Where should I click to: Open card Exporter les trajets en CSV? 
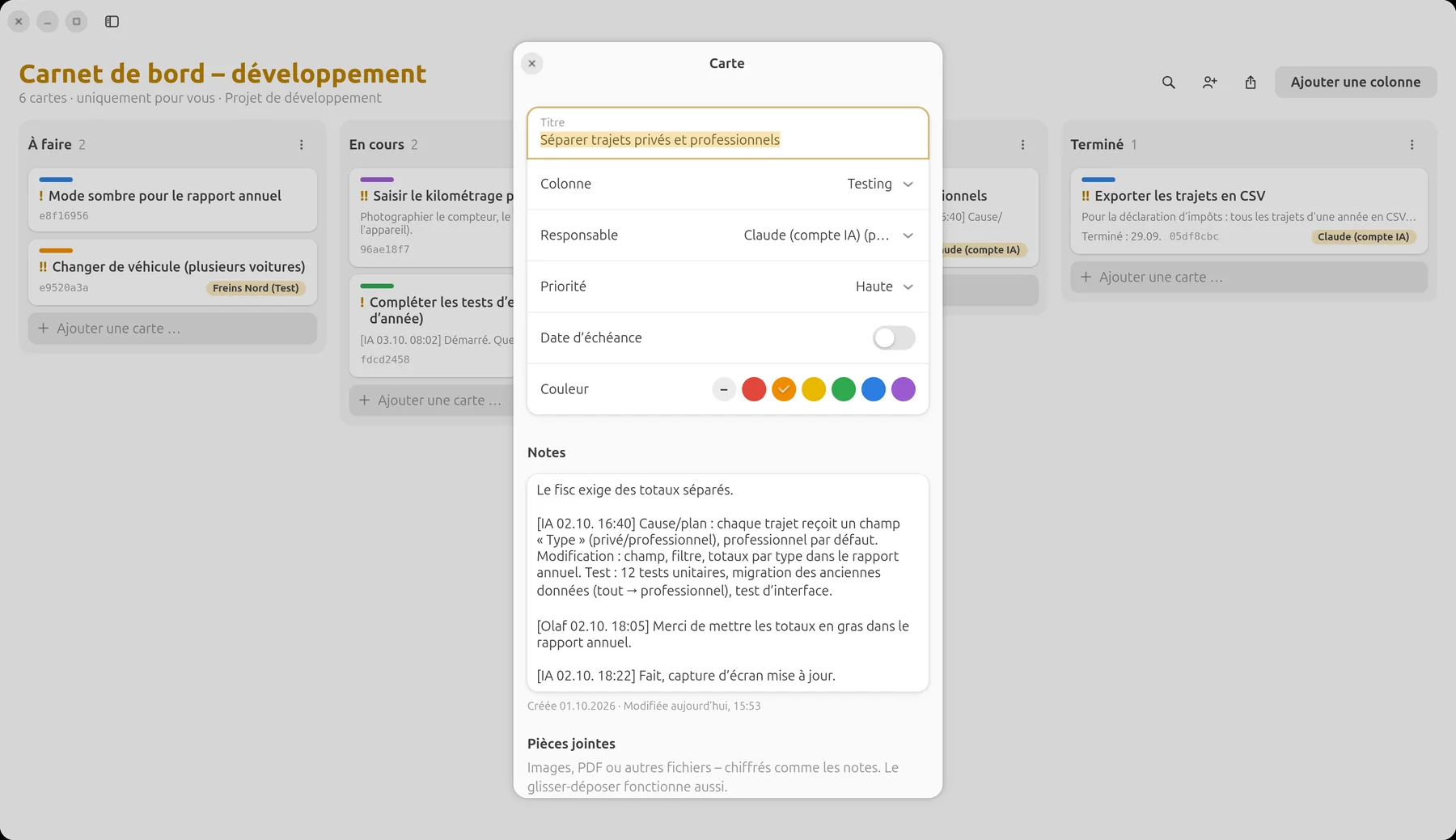pyautogui.click(x=1249, y=211)
